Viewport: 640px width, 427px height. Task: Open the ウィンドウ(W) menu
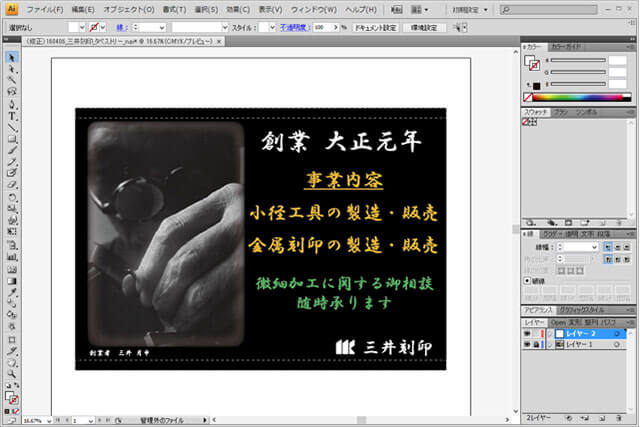click(313, 9)
